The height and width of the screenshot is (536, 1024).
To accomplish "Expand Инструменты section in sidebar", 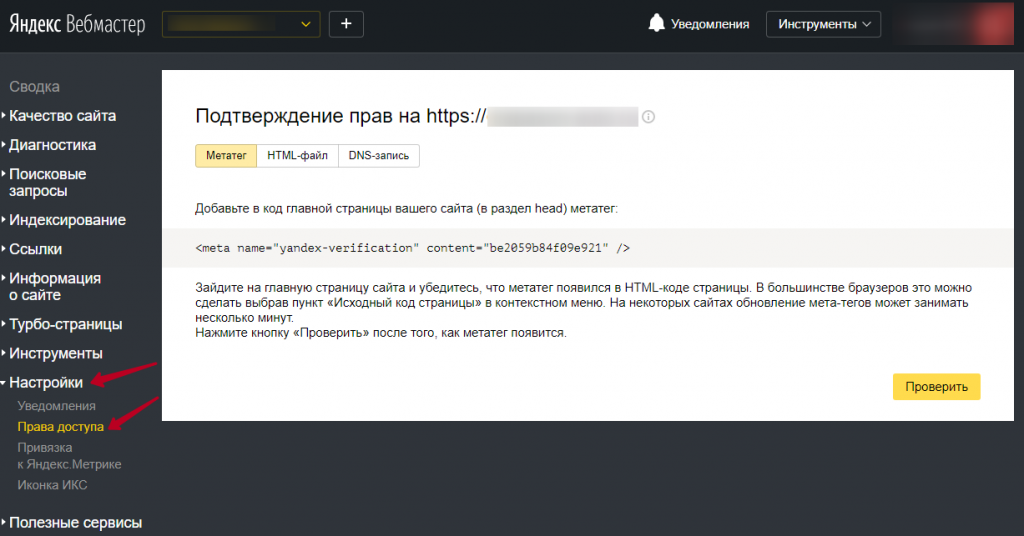I will [x=56, y=353].
